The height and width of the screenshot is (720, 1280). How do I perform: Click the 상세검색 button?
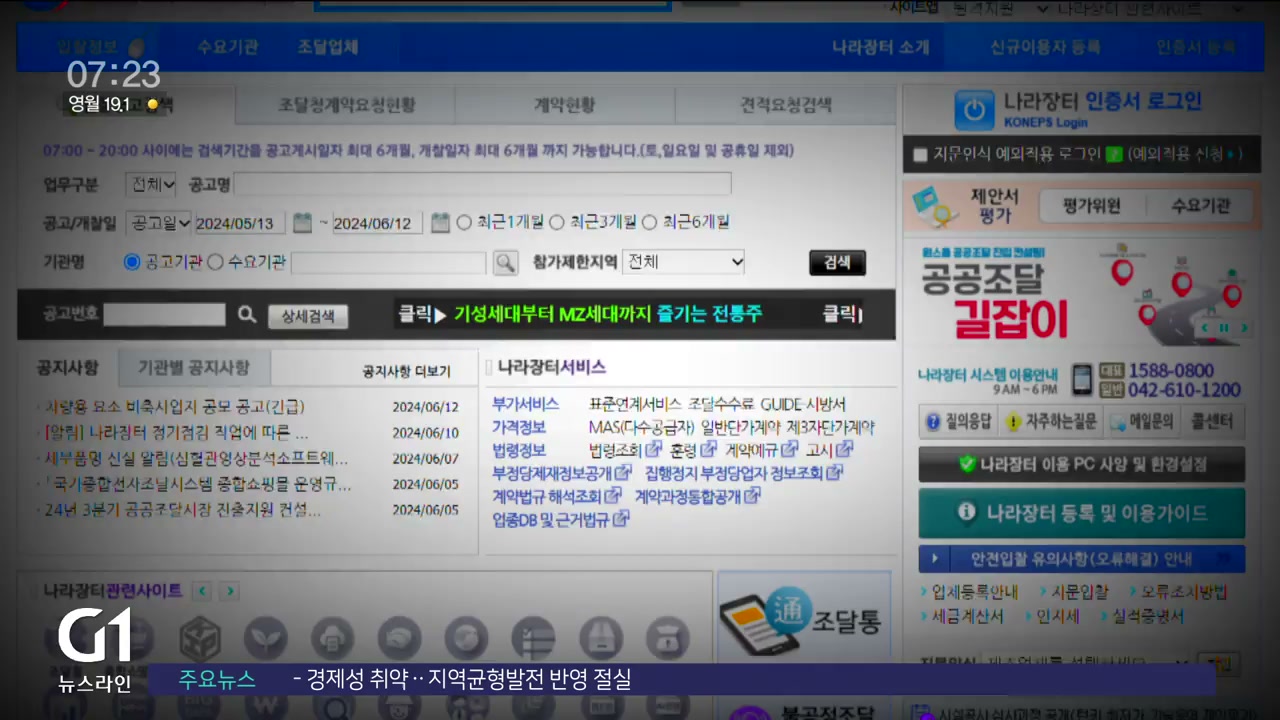pos(308,316)
